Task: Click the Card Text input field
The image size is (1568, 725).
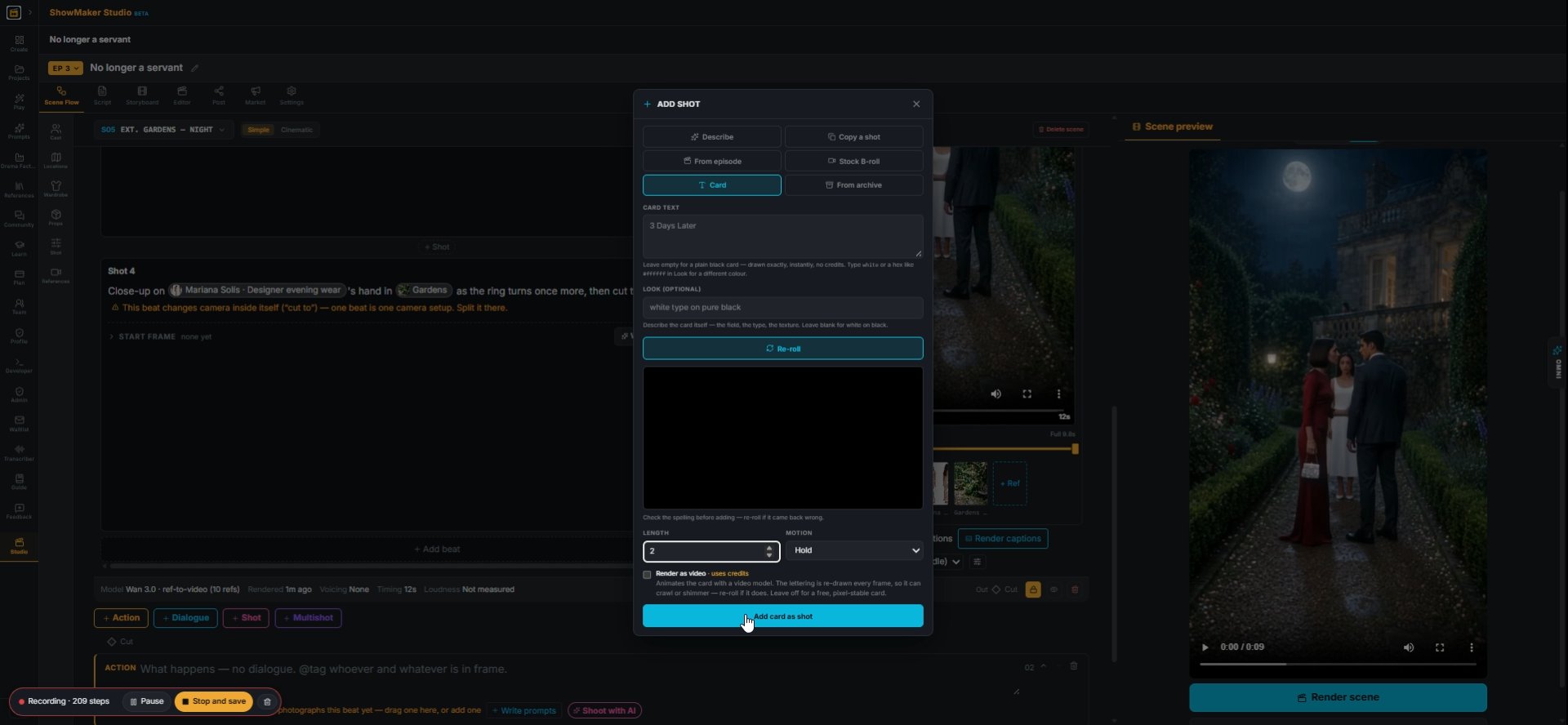Action: pos(782,237)
